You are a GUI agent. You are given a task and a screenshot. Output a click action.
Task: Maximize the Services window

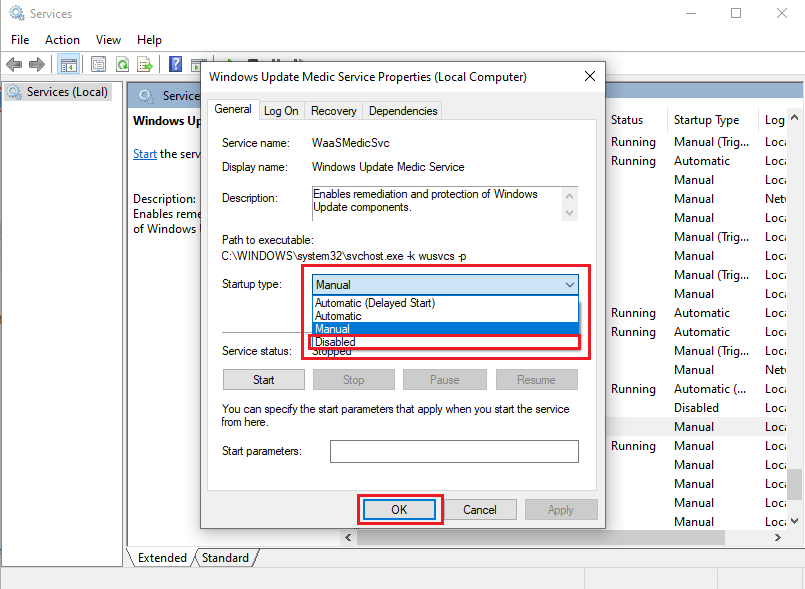tap(736, 13)
